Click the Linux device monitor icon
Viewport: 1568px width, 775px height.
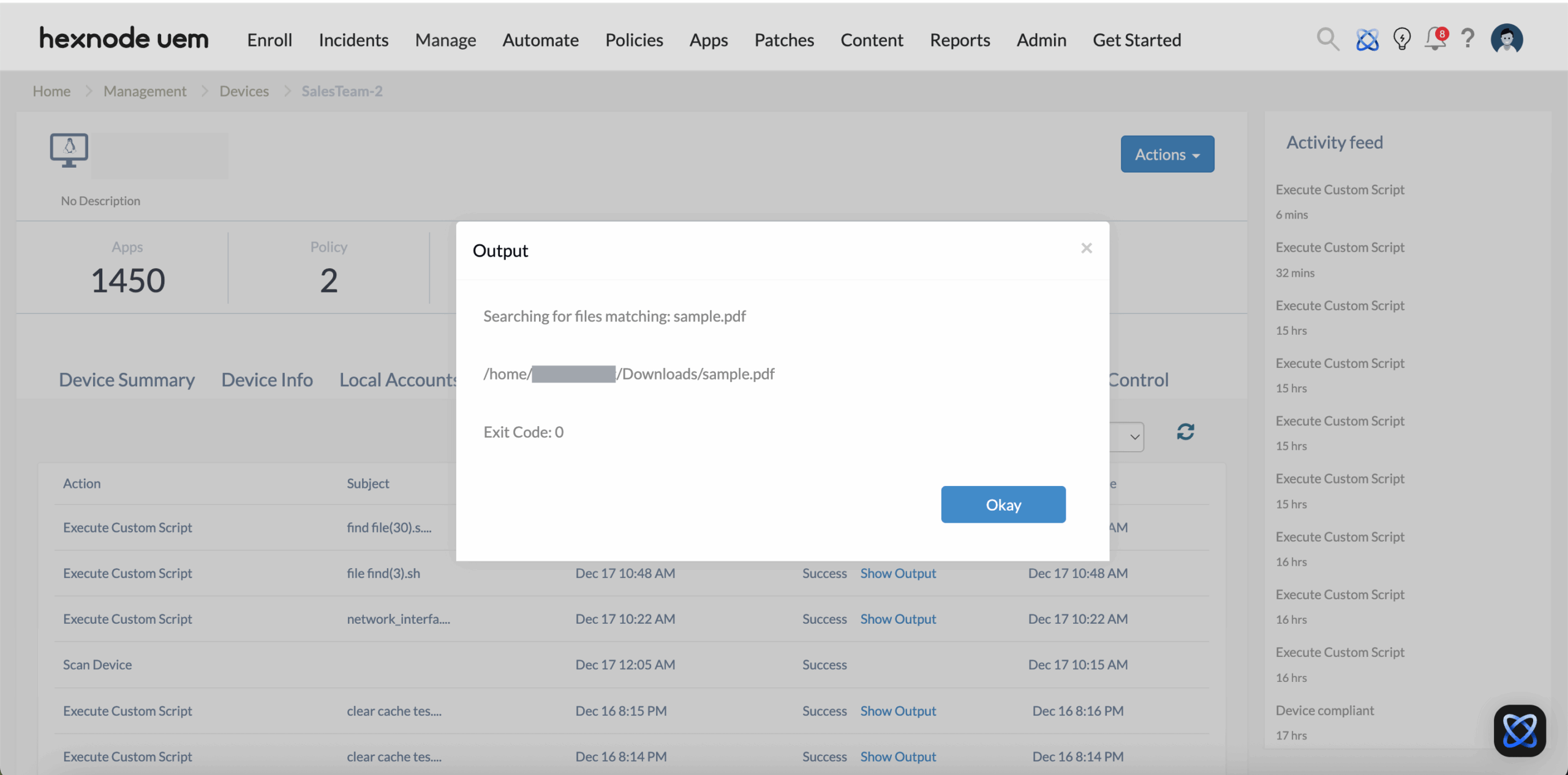(x=69, y=150)
